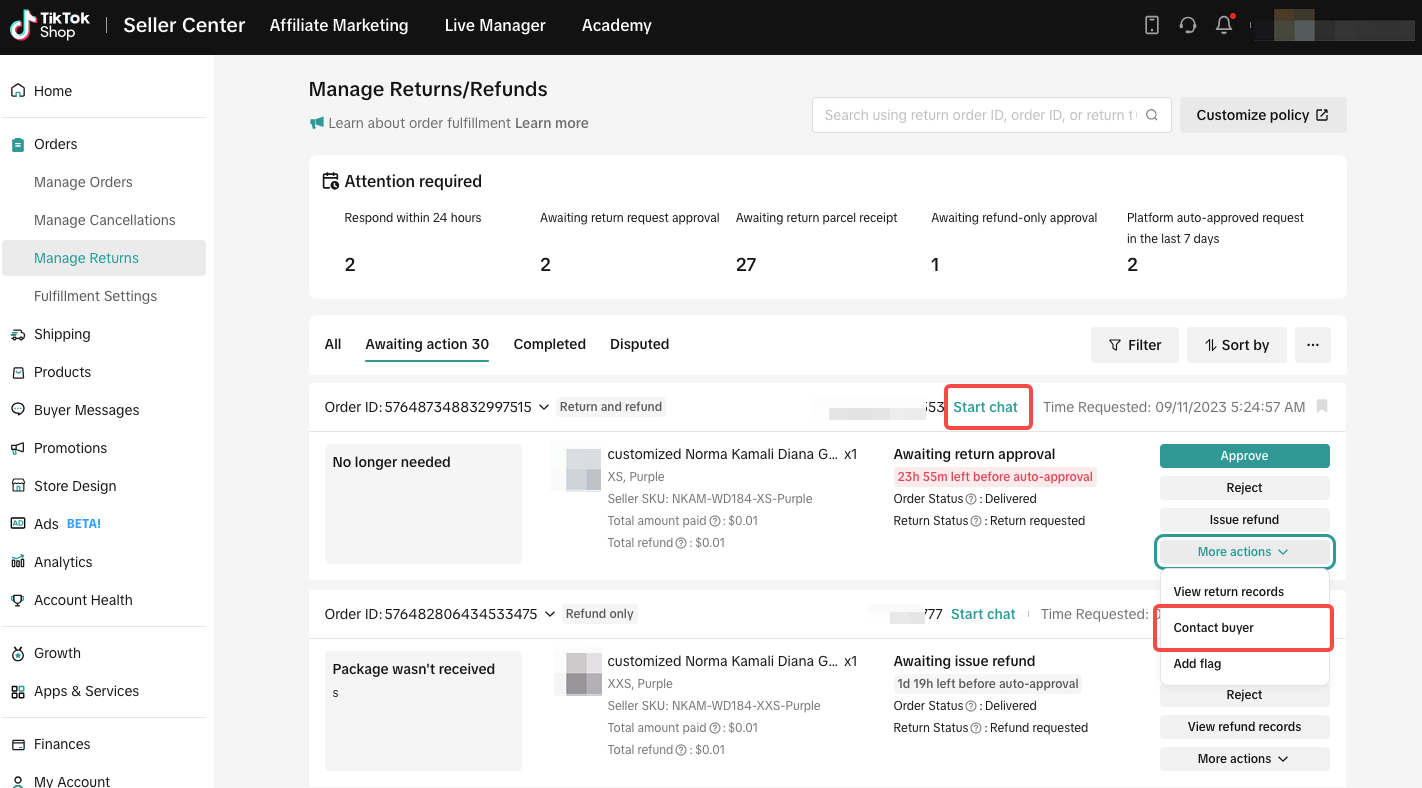Screen dimensions: 1422x788
Task: Click Start chat on first order
Action: pyautogui.click(x=985, y=407)
